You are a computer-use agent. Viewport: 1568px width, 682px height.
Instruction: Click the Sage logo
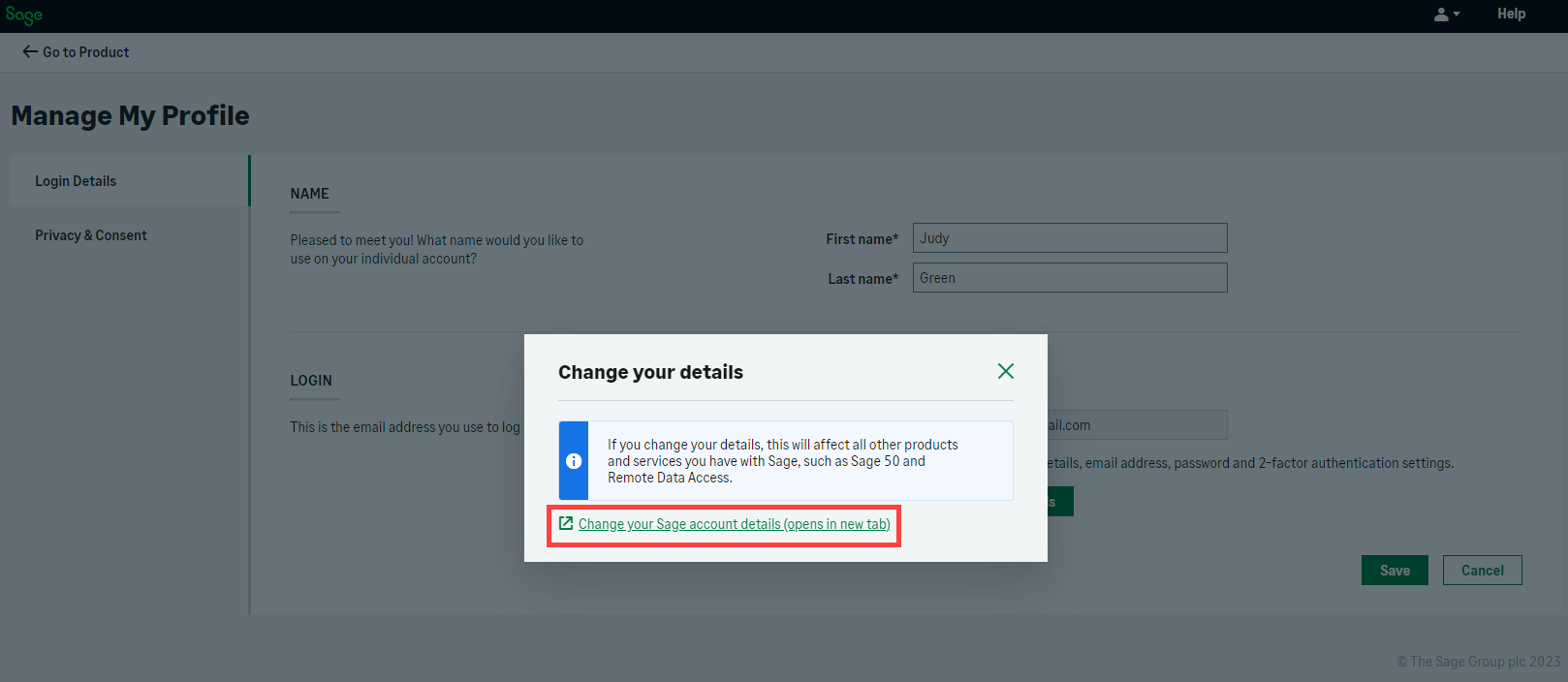23,15
